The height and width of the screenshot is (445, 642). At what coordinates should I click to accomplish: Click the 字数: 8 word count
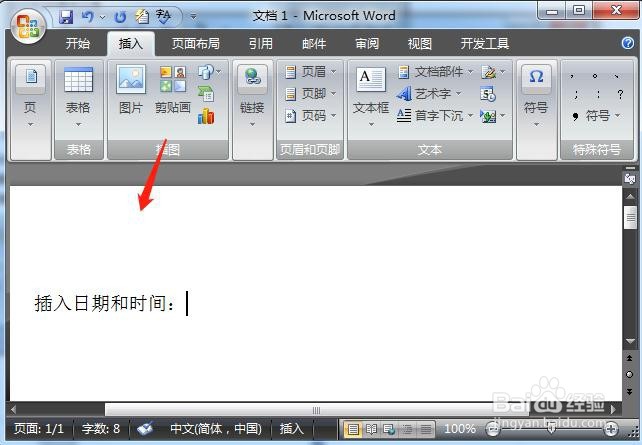[x=101, y=429]
